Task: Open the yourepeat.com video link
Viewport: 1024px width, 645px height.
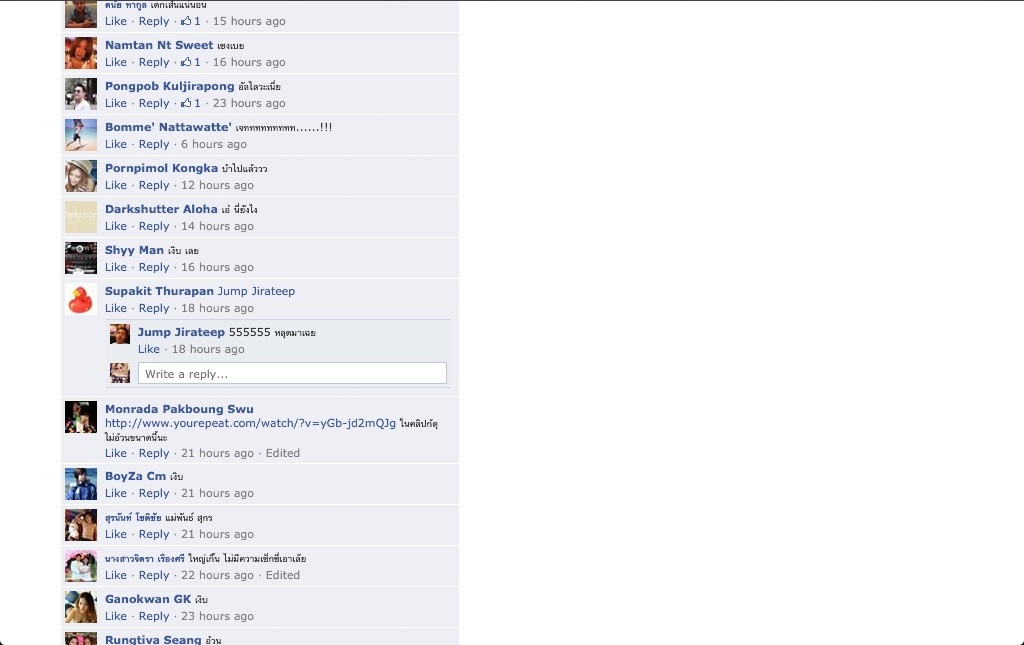Action: [x=250, y=423]
